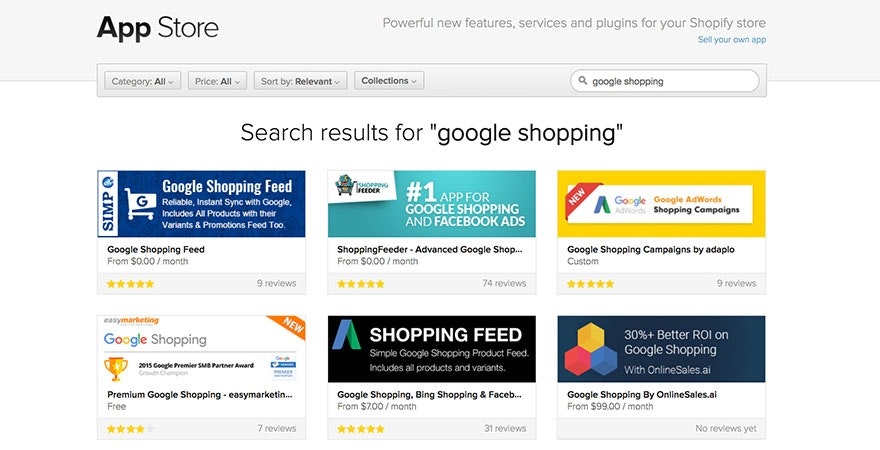
Task: Open Google AdWords Shopping Campaigns banner
Action: 661,204
